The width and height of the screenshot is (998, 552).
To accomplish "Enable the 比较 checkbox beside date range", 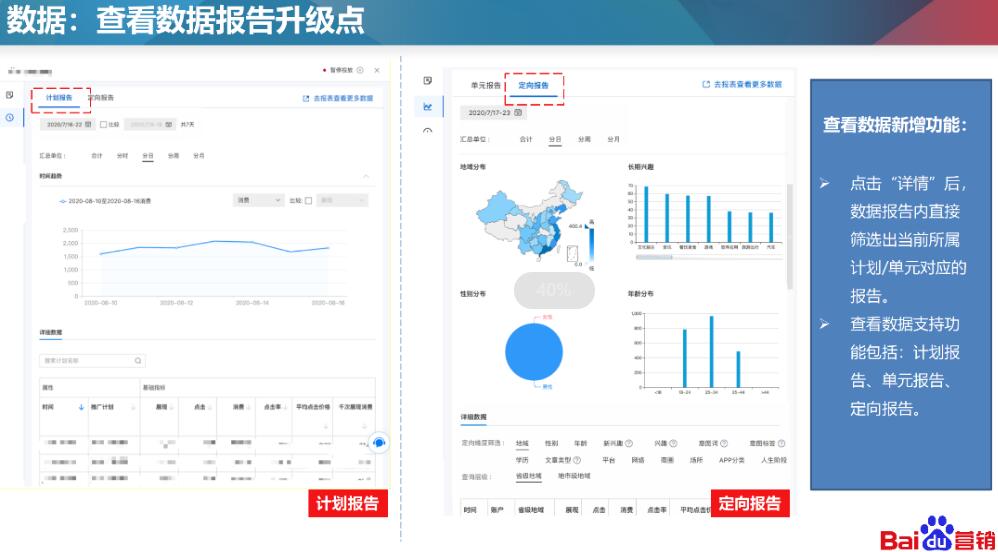I will (104, 124).
